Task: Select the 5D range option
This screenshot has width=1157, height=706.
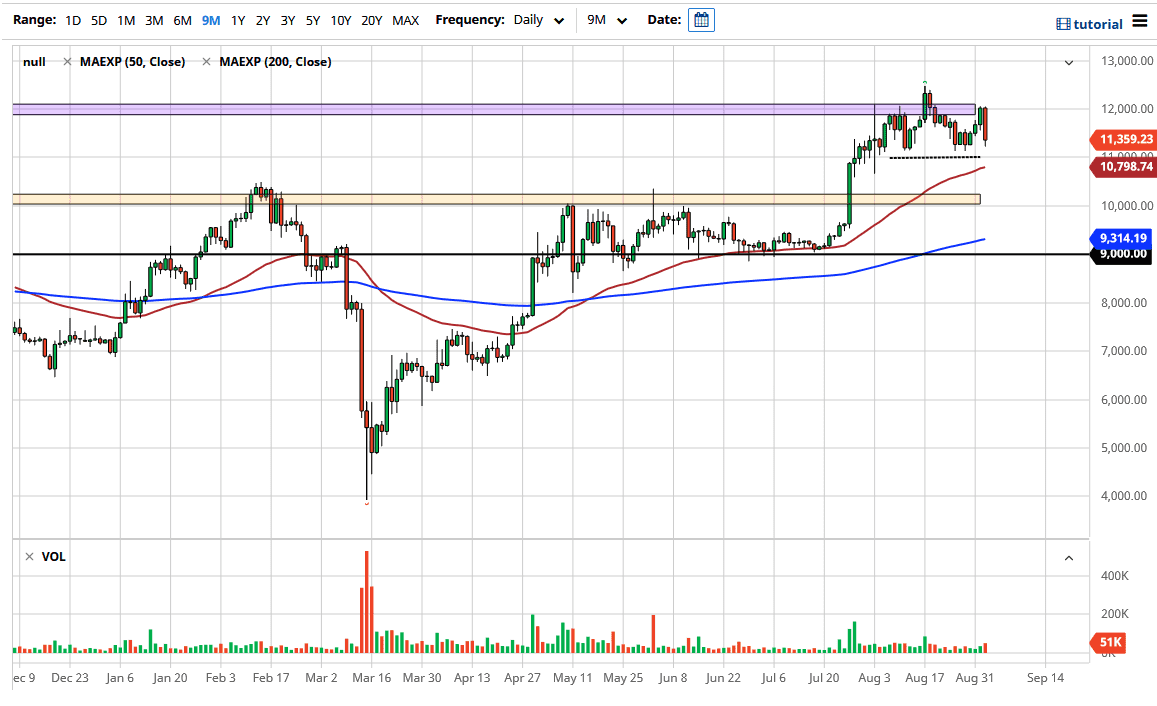Action: [x=98, y=19]
